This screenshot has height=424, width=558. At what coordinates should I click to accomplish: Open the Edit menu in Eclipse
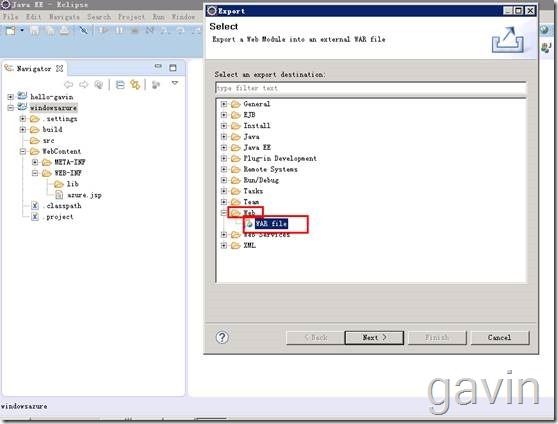(34, 17)
